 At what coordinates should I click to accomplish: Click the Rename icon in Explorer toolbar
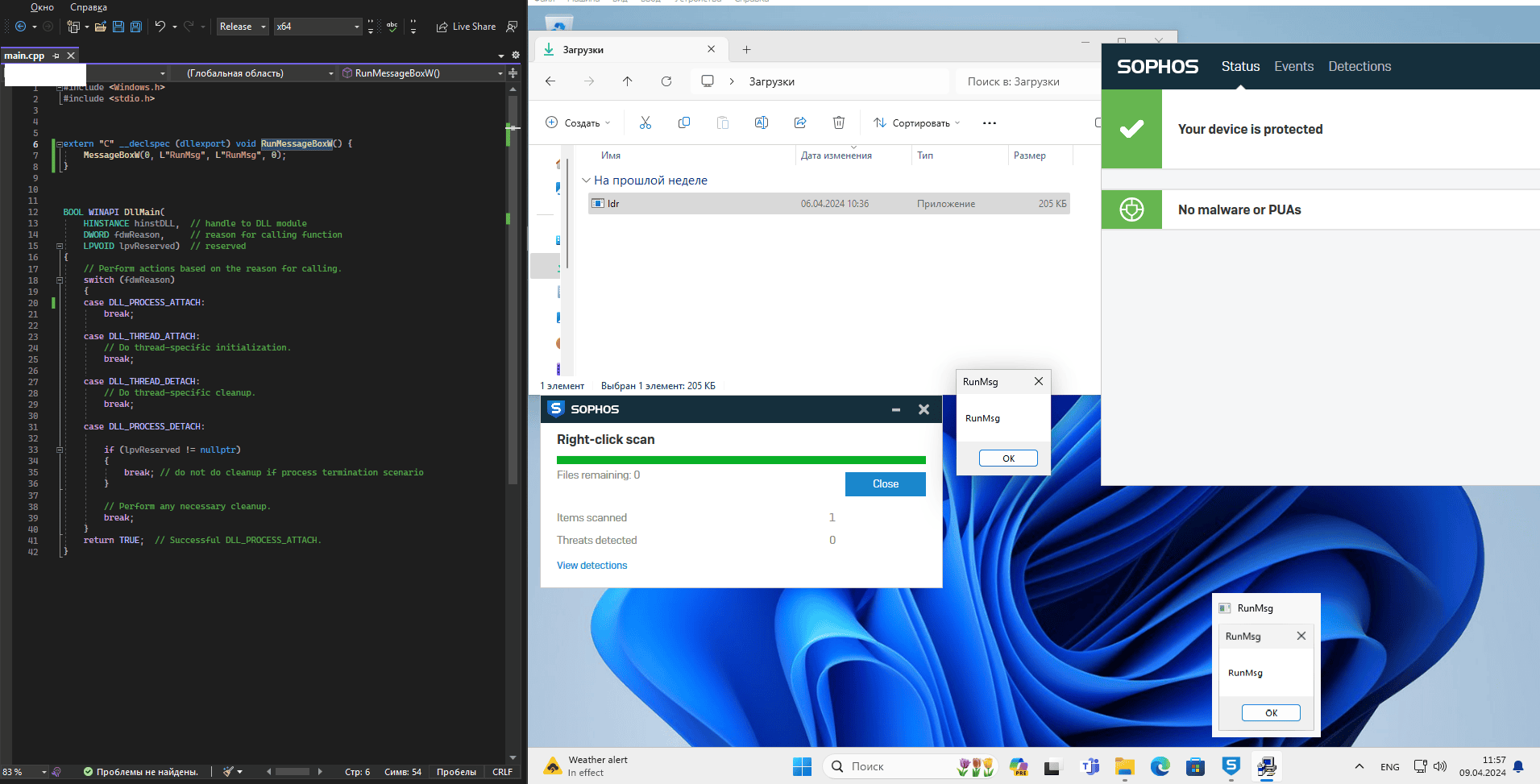click(762, 122)
